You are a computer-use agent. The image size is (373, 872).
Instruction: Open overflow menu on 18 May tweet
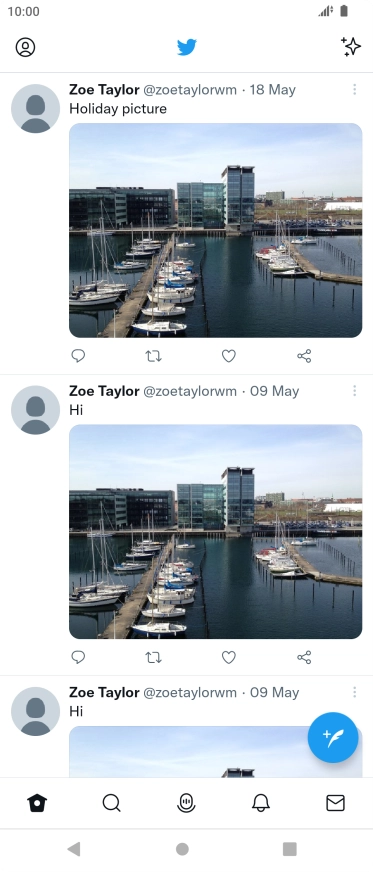point(354,90)
